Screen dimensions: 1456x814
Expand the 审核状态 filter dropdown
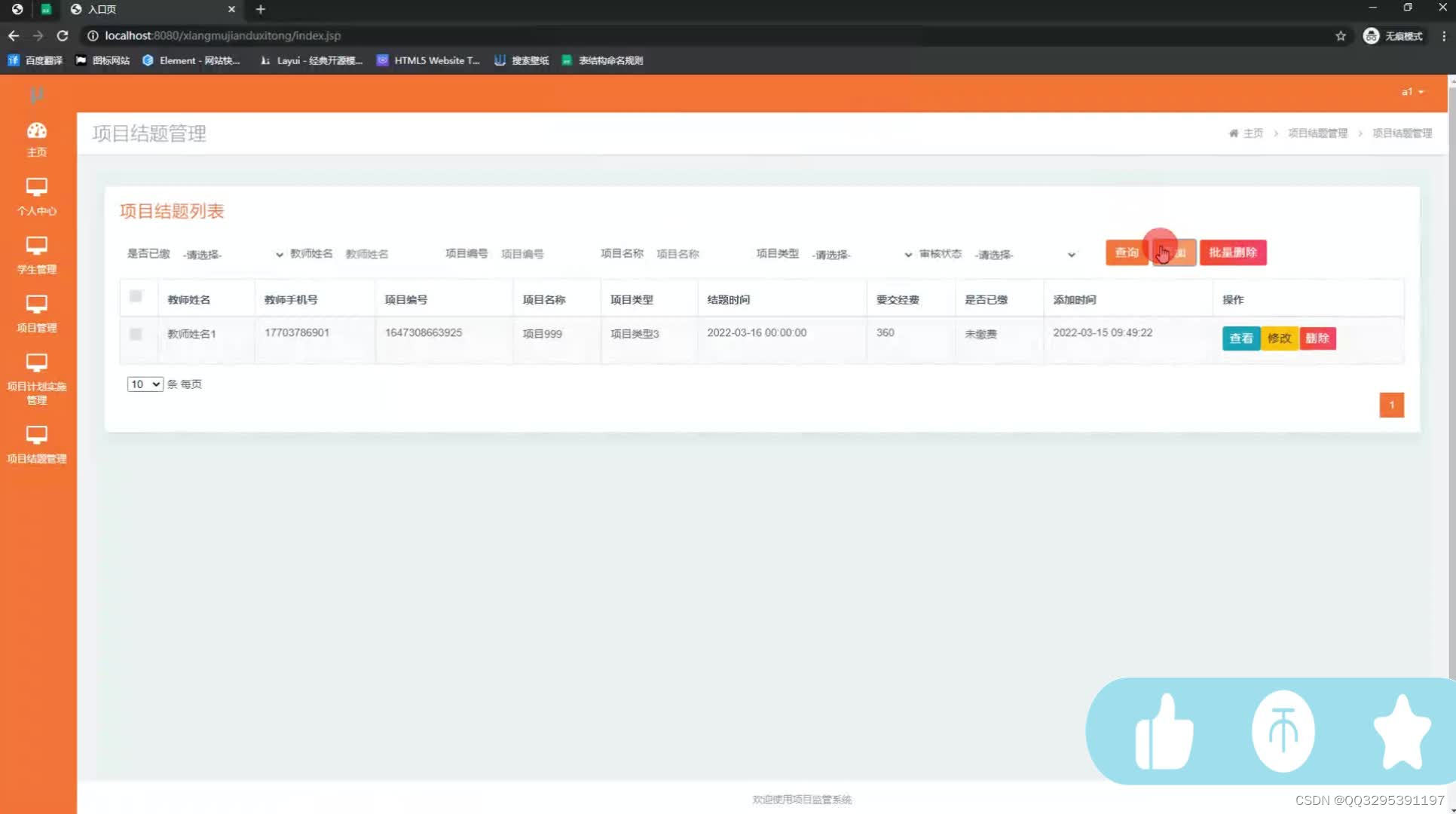click(1025, 255)
